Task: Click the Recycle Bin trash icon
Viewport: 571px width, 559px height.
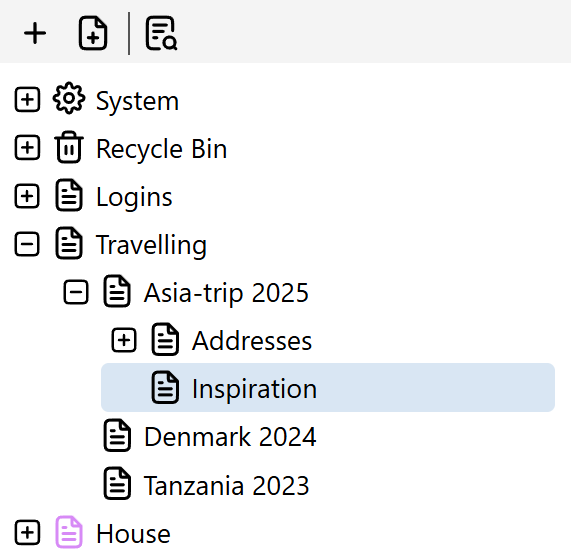Action: pos(69,147)
